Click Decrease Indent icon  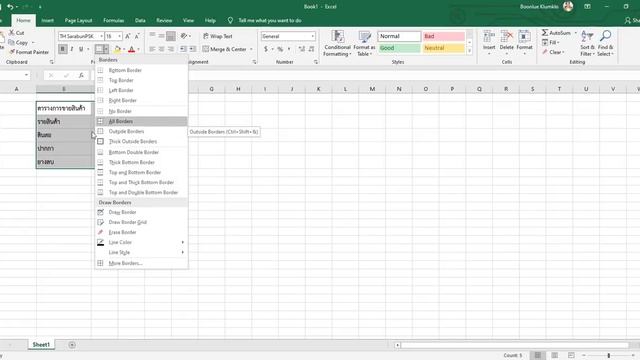[183, 49]
